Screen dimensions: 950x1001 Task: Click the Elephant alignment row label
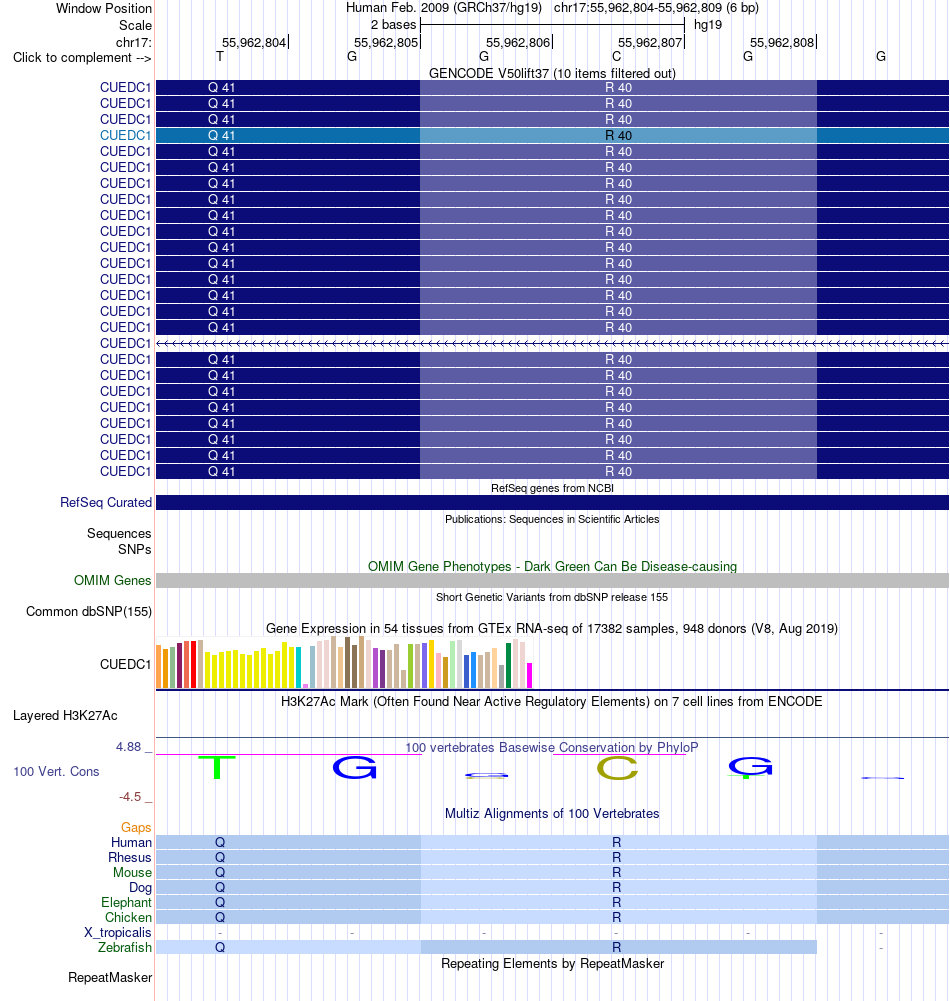click(x=126, y=902)
